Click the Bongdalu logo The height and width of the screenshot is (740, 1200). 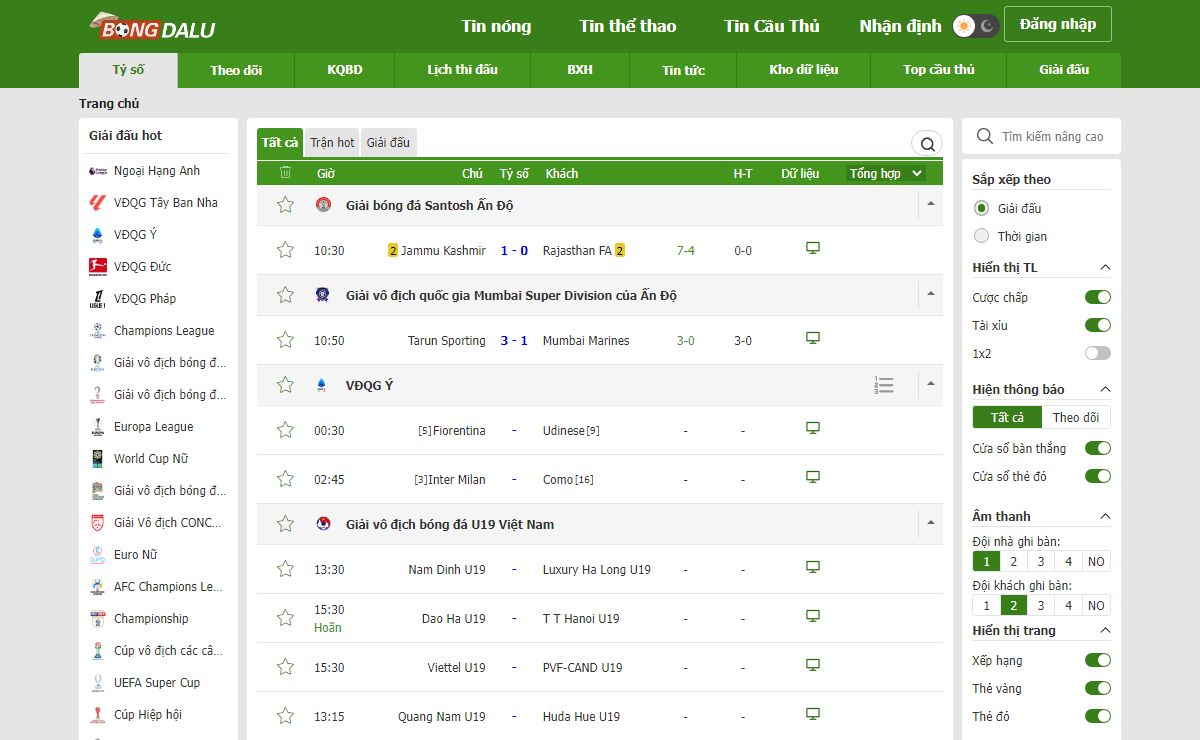pos(152,27)
